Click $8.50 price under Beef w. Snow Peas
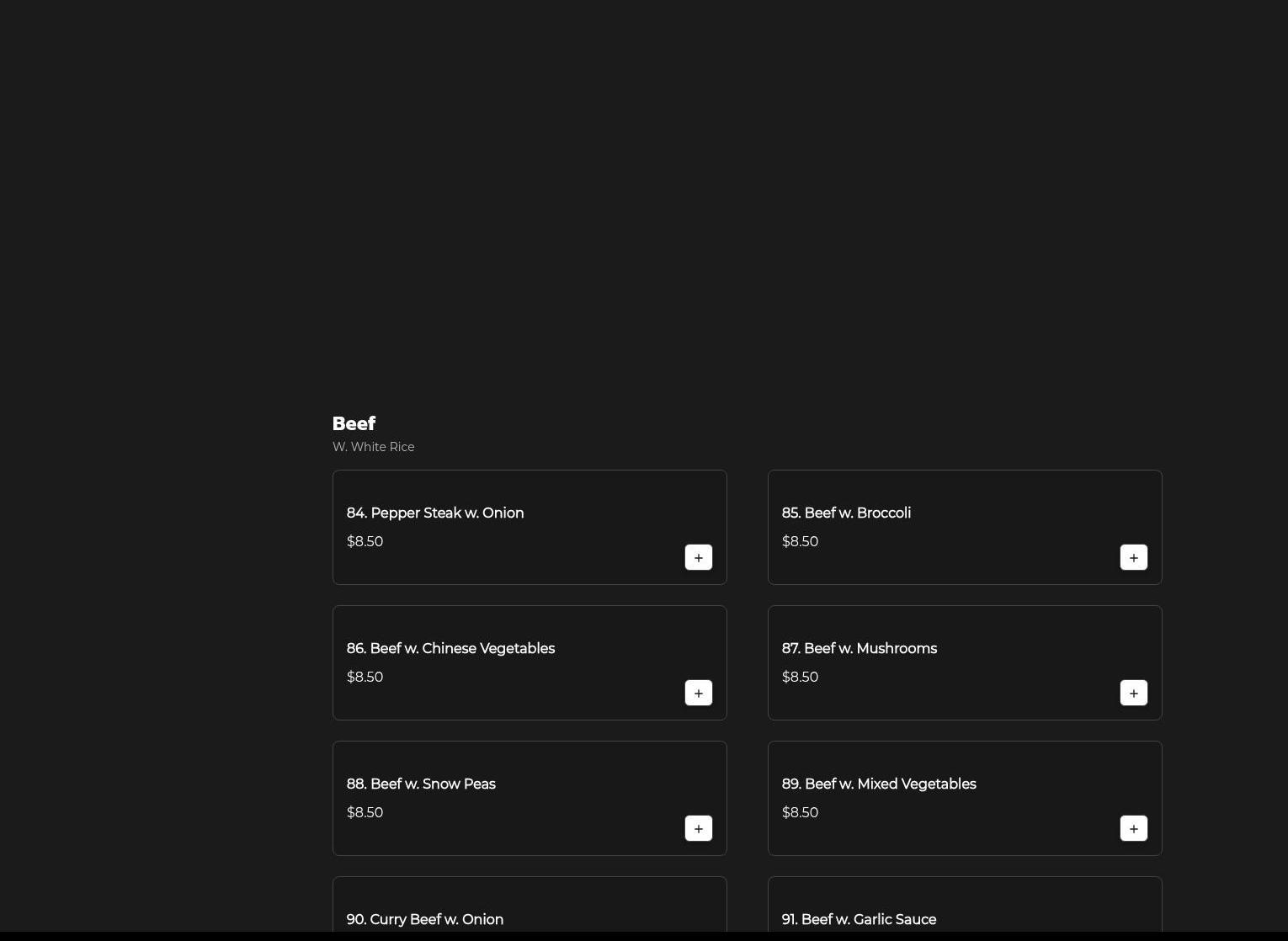The width and height of the screenshot is (1288, 941). pos(365,812)
